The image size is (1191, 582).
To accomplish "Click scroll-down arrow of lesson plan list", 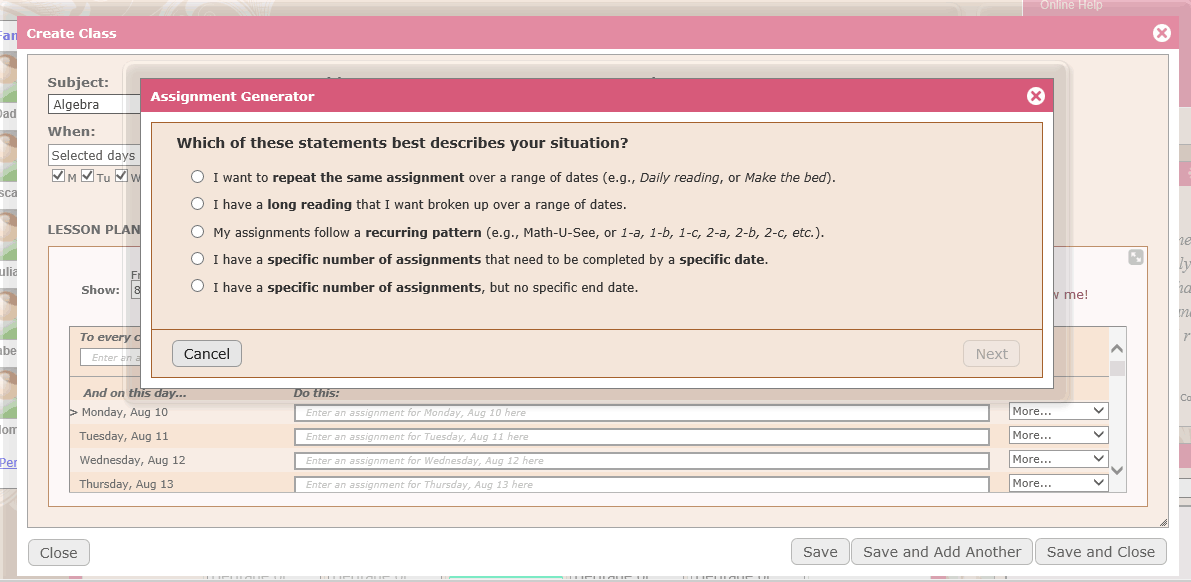I will click(1117, 470).
